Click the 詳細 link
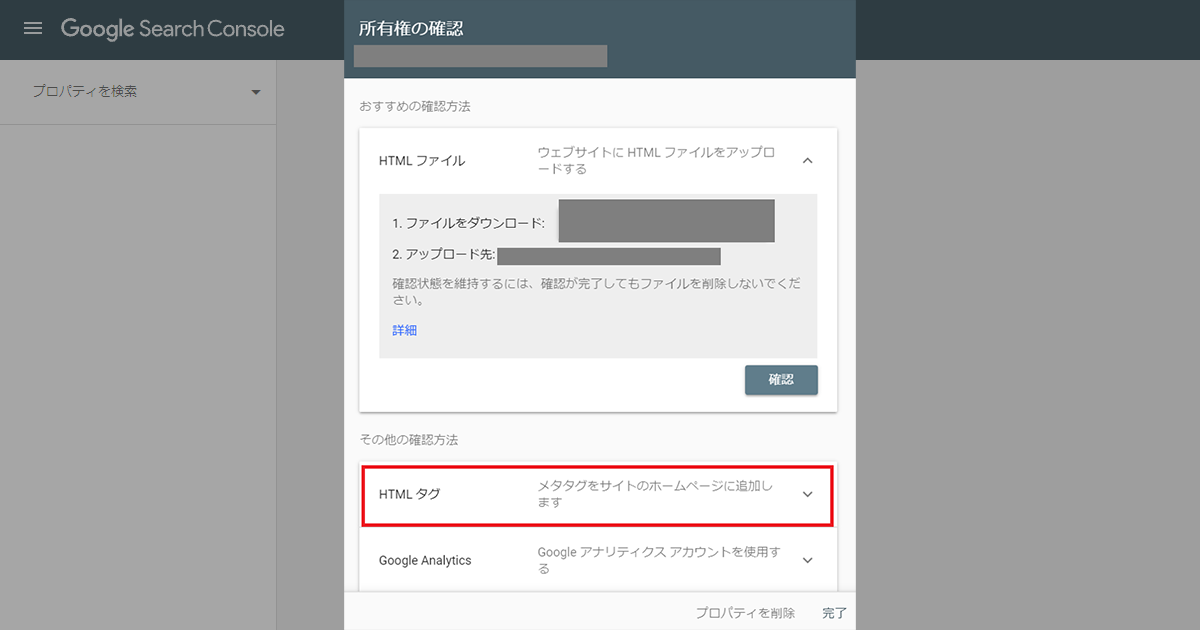 pos(405,330)
